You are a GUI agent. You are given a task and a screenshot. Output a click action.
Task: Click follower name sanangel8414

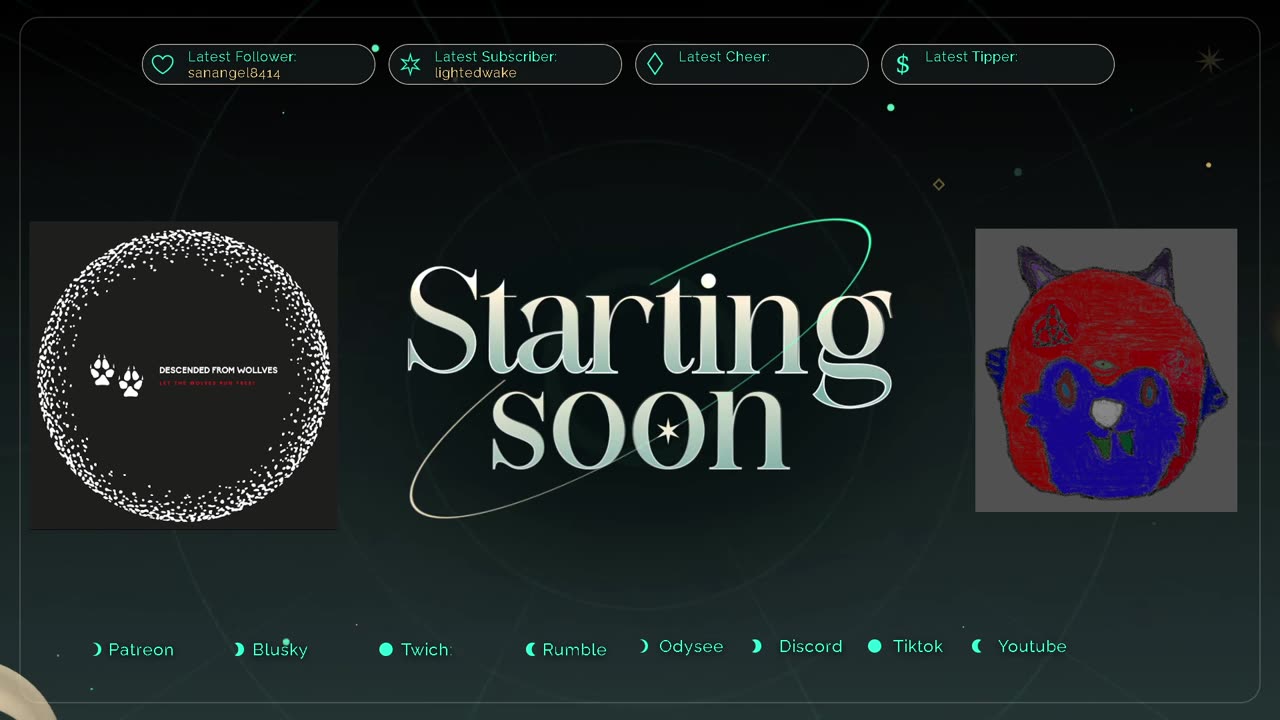234,73
